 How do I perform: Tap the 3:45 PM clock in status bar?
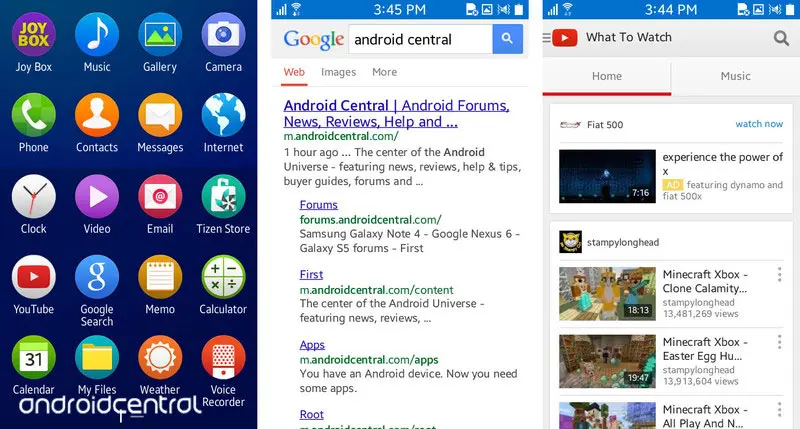tap(399, 9)
